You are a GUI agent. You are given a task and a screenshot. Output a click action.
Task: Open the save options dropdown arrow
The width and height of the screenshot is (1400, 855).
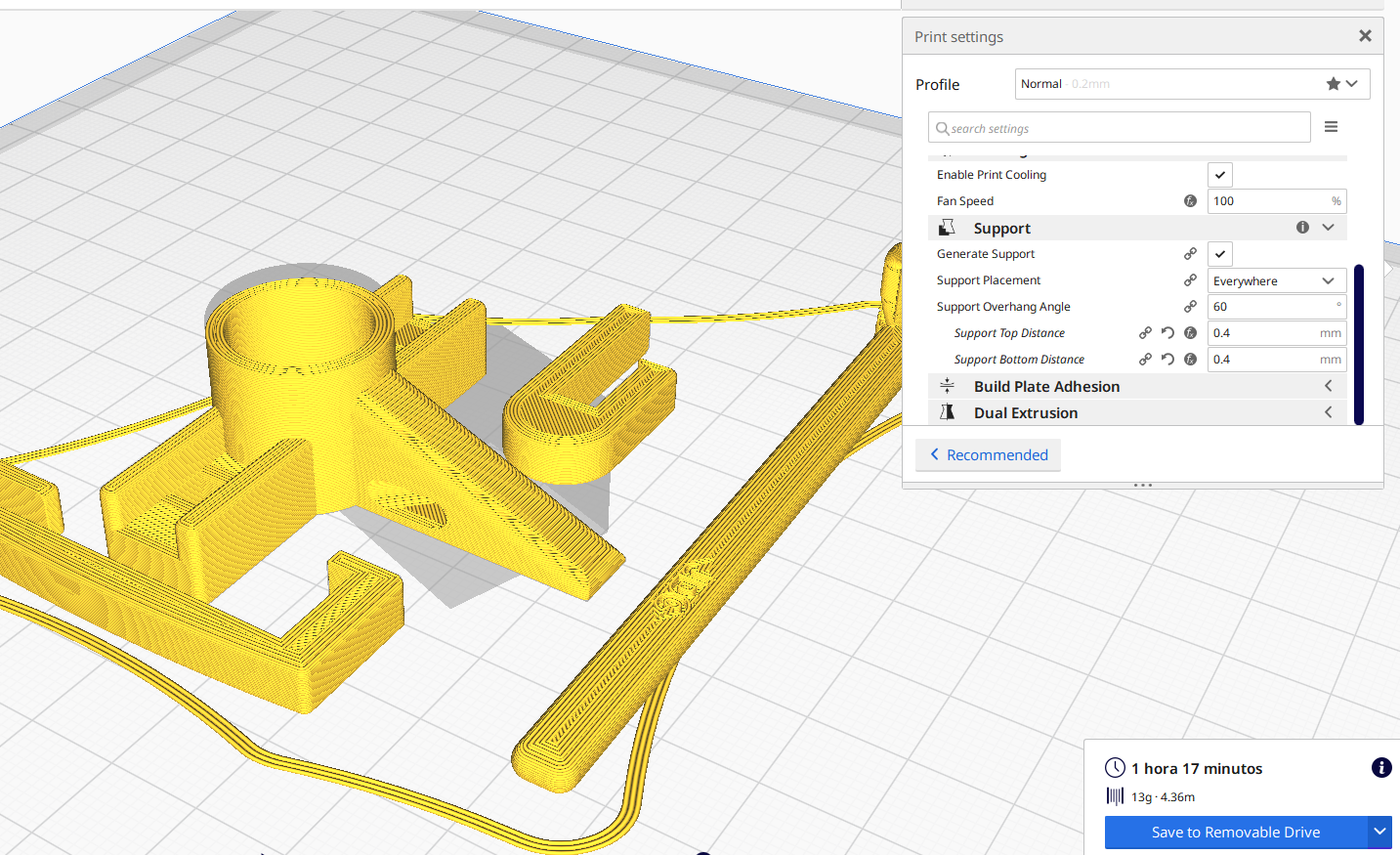pos(1379,833)
